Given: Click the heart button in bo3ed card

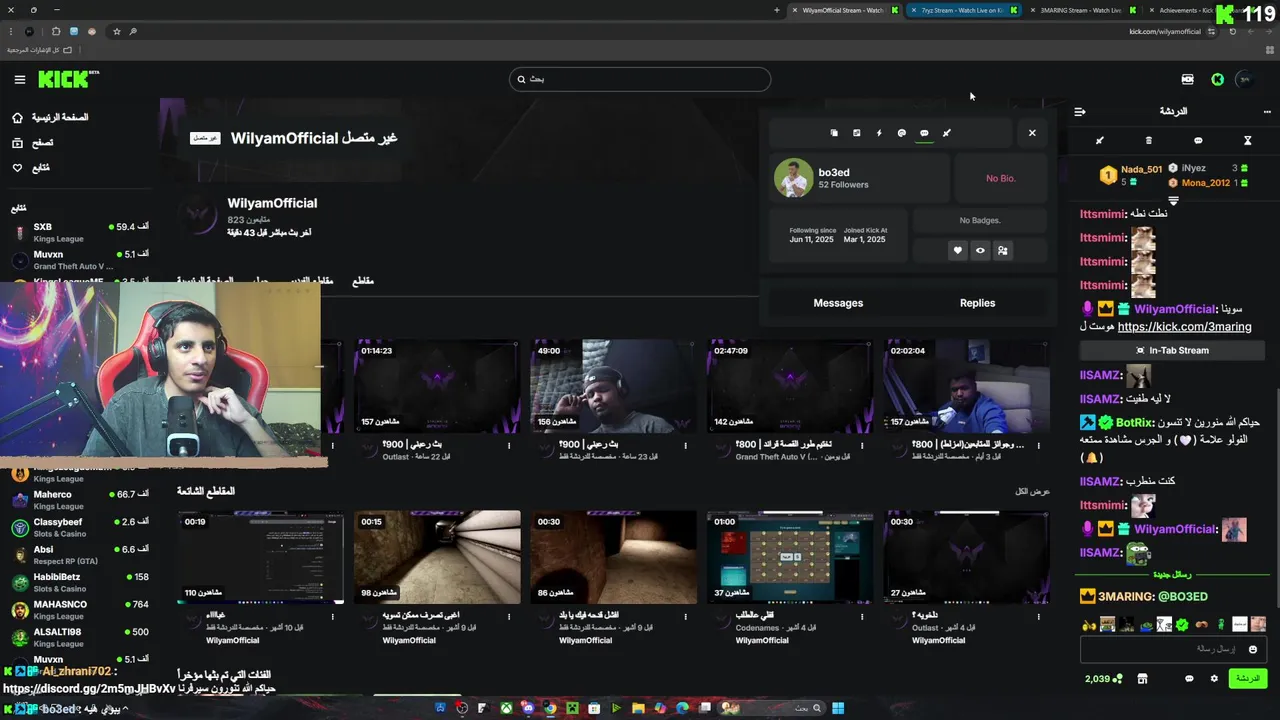Looking at the screenshot, I should (957, 251).
